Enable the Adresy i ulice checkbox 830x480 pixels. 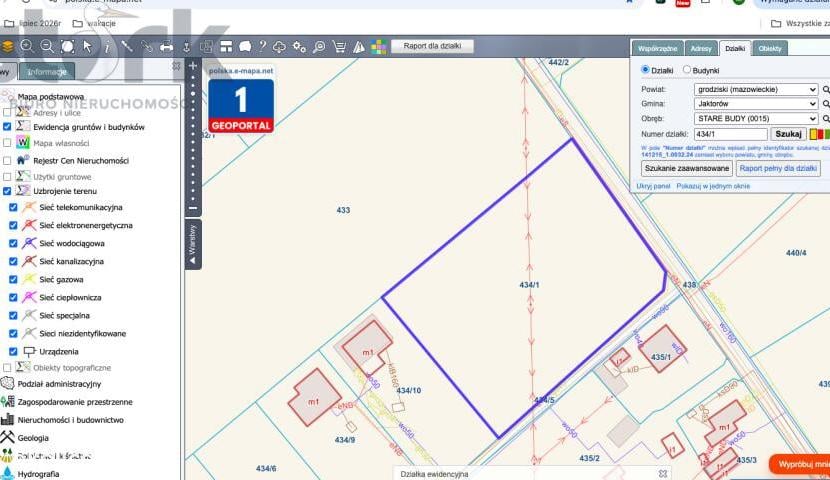click(7, 113)
